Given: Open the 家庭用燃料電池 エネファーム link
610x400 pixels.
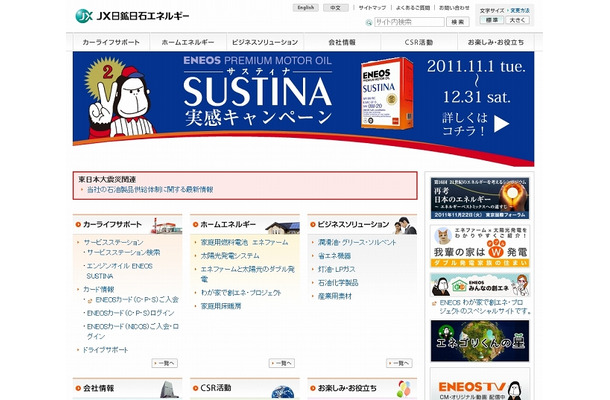Looking at the screenshot, I should pos(244,242).
